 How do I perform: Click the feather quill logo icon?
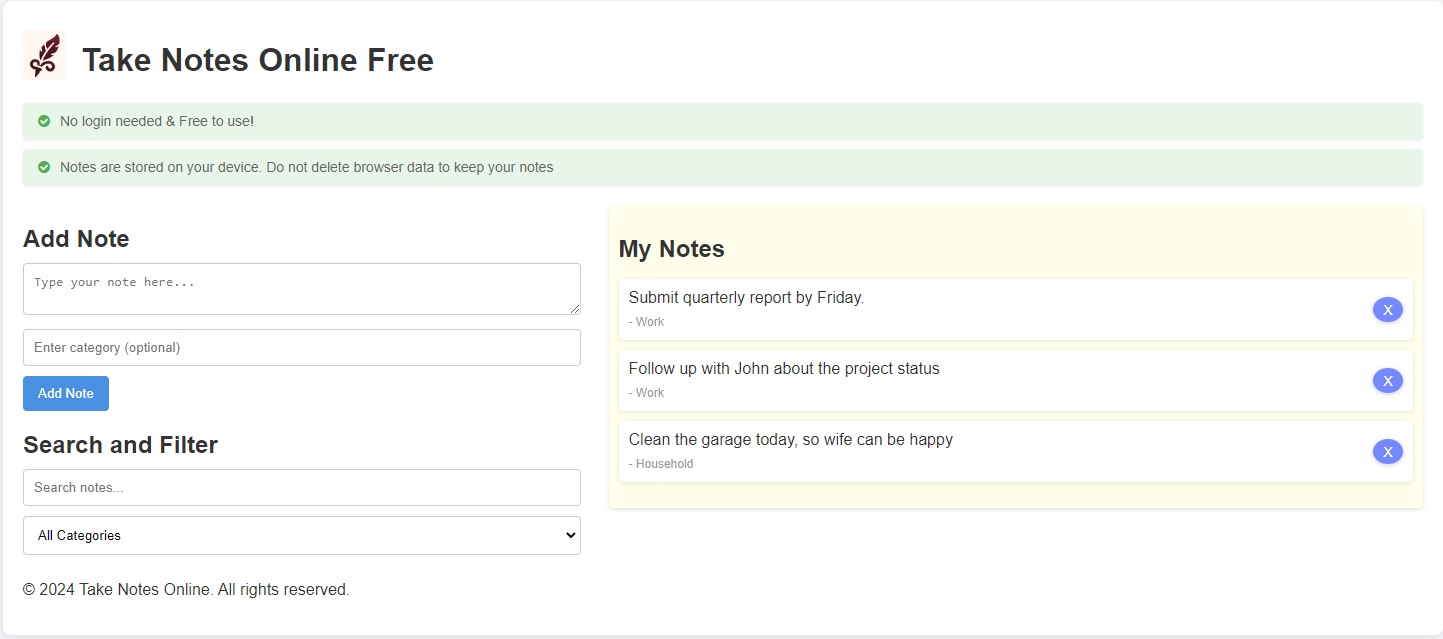pos(44,55)
